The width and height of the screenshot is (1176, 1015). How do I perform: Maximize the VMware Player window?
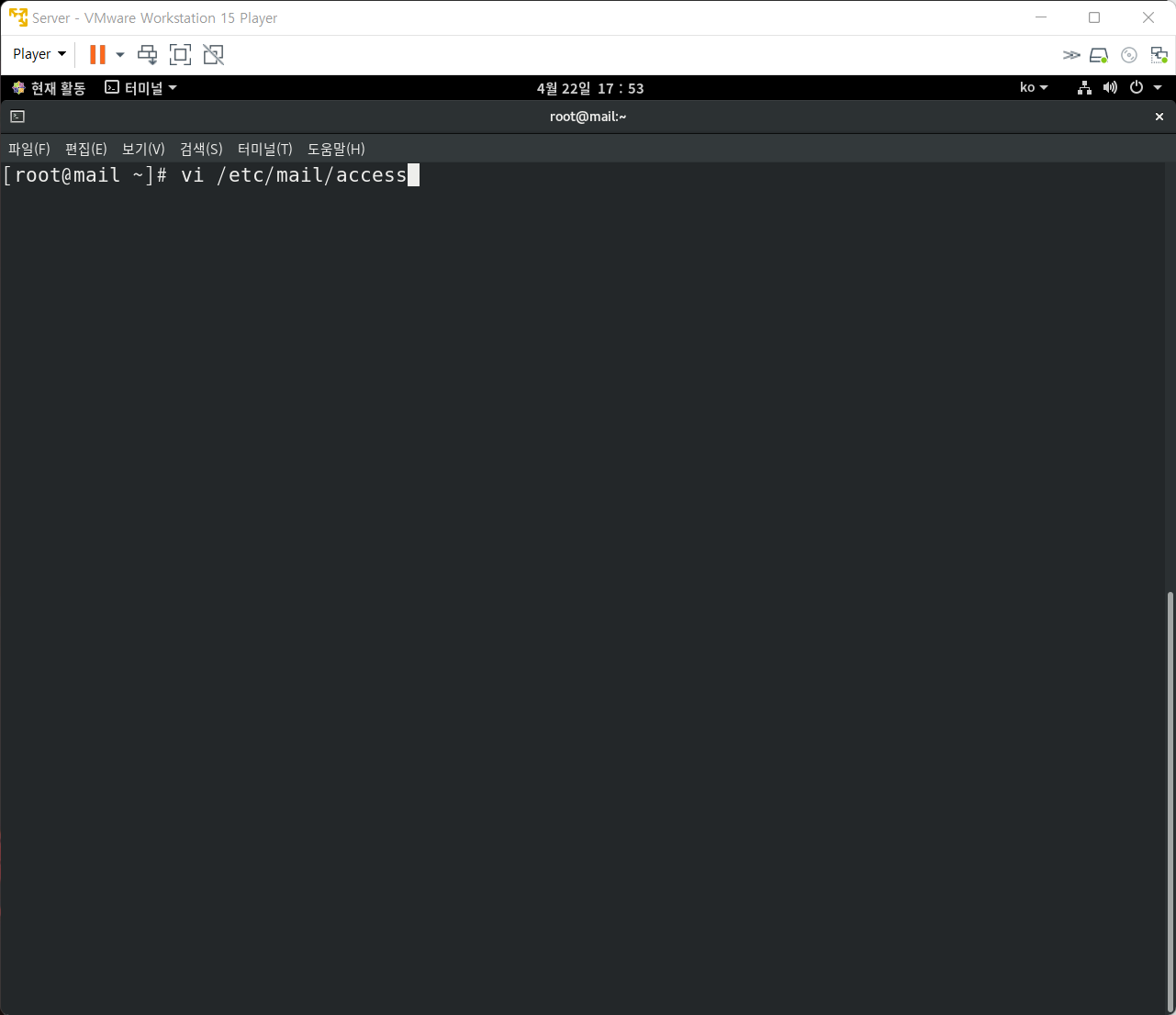[1094, 17]
